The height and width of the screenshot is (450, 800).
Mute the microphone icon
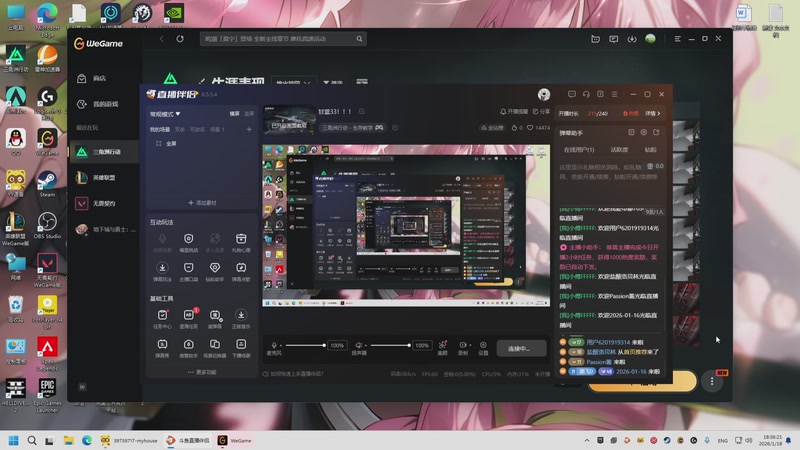274,345
